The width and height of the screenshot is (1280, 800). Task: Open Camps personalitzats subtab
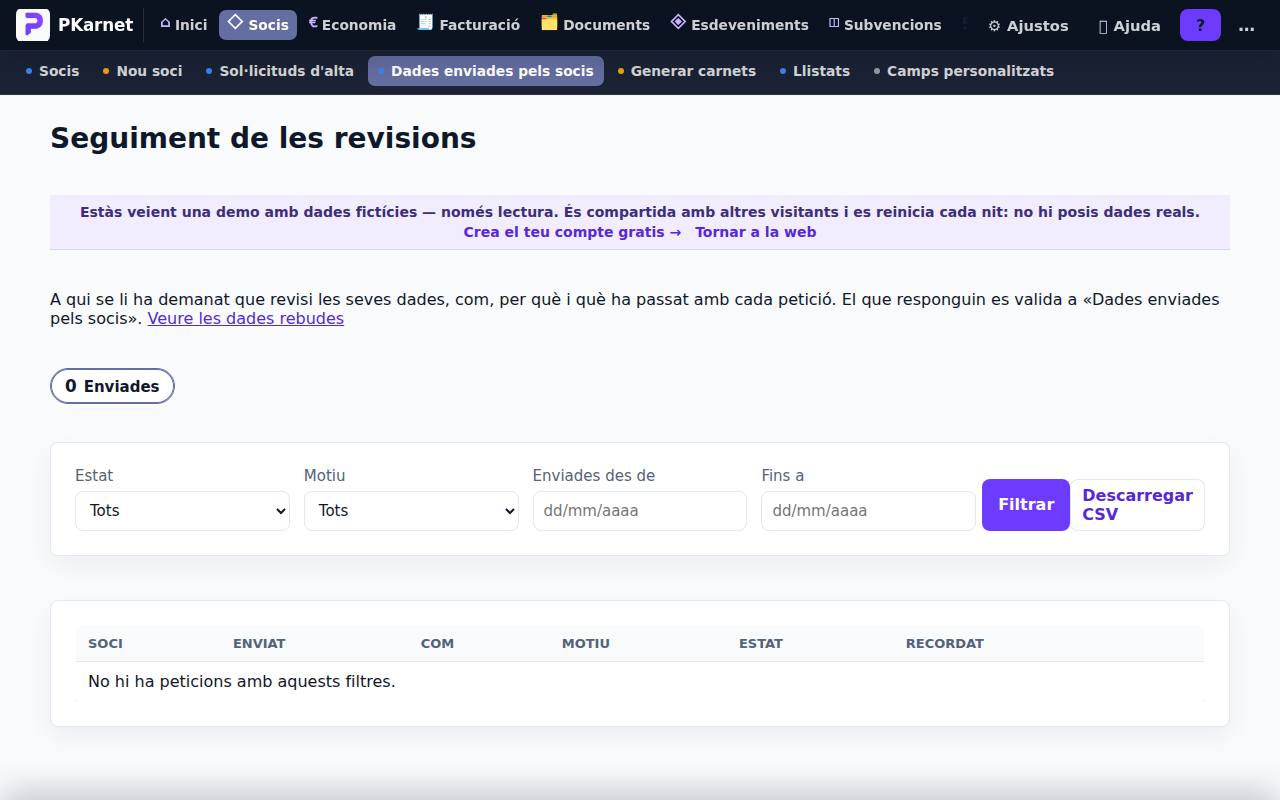point(963,71)
